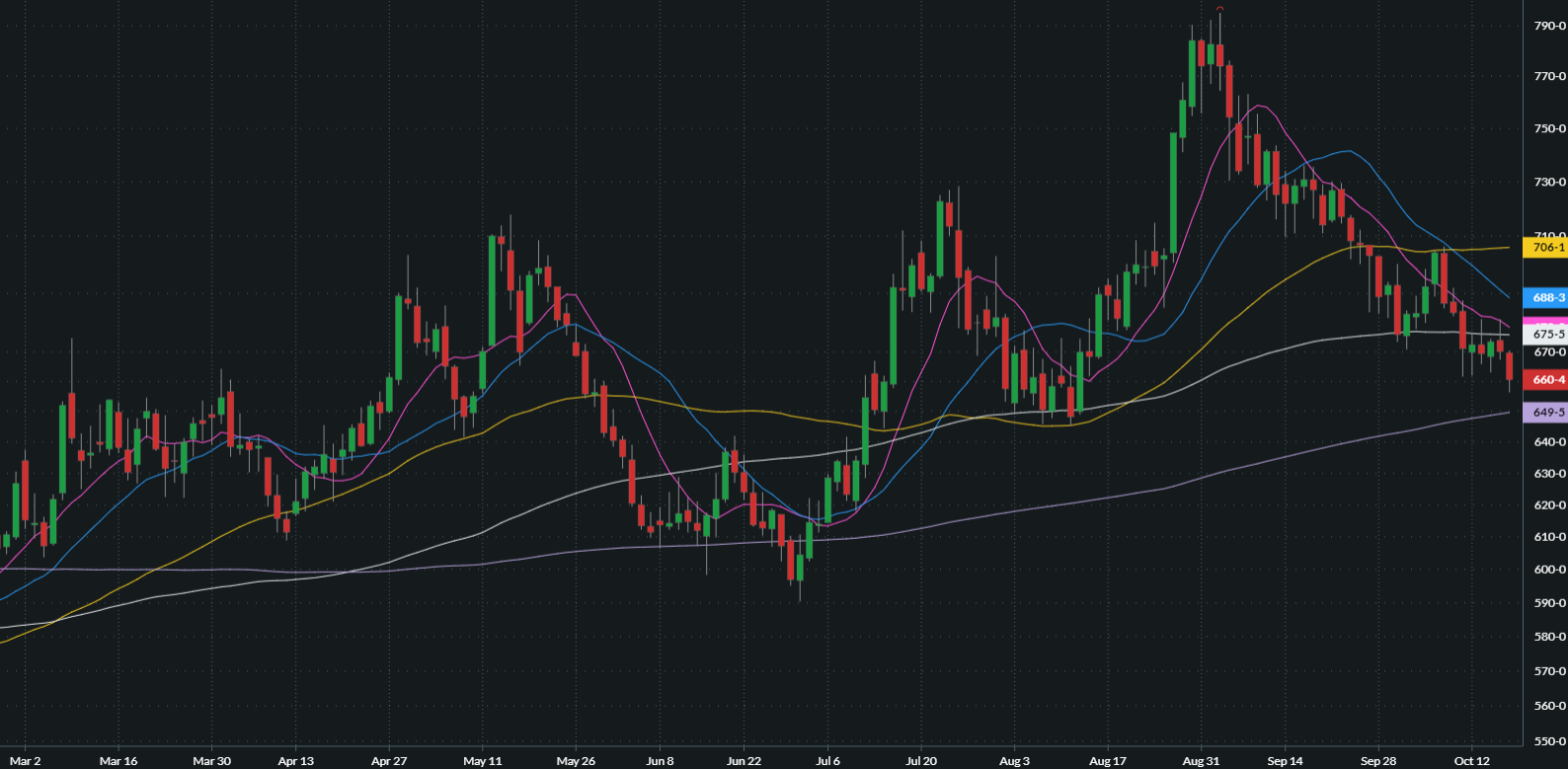1568x769 pixels.
Task: Click the white 675-5 moving average price tag
Action: 1546,335
